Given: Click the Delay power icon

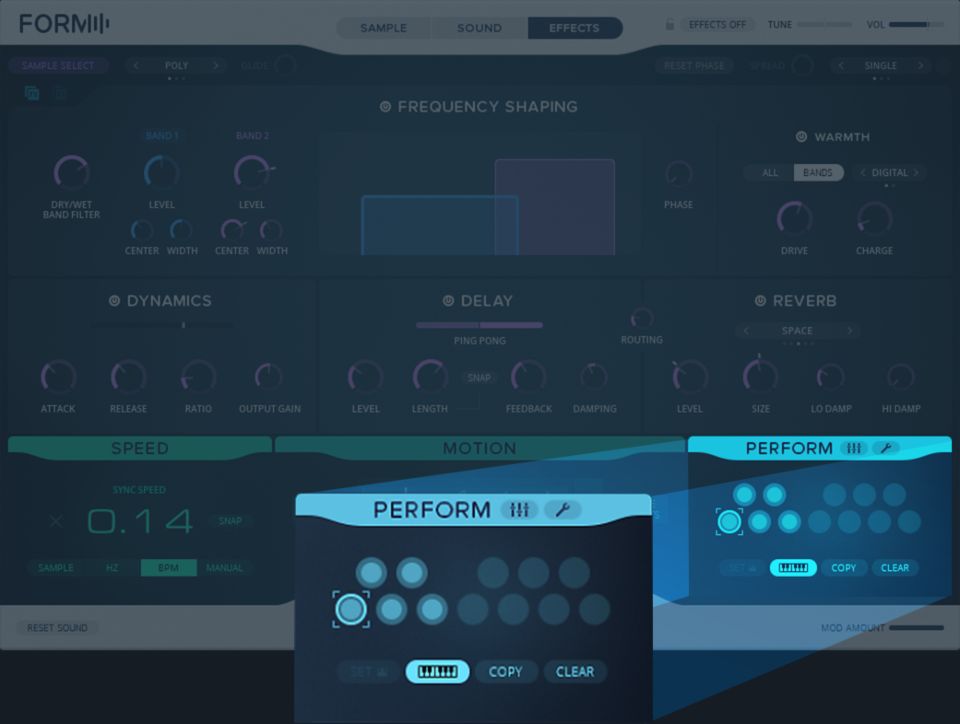Looking at the screenshot, I should tap(448, 301).
